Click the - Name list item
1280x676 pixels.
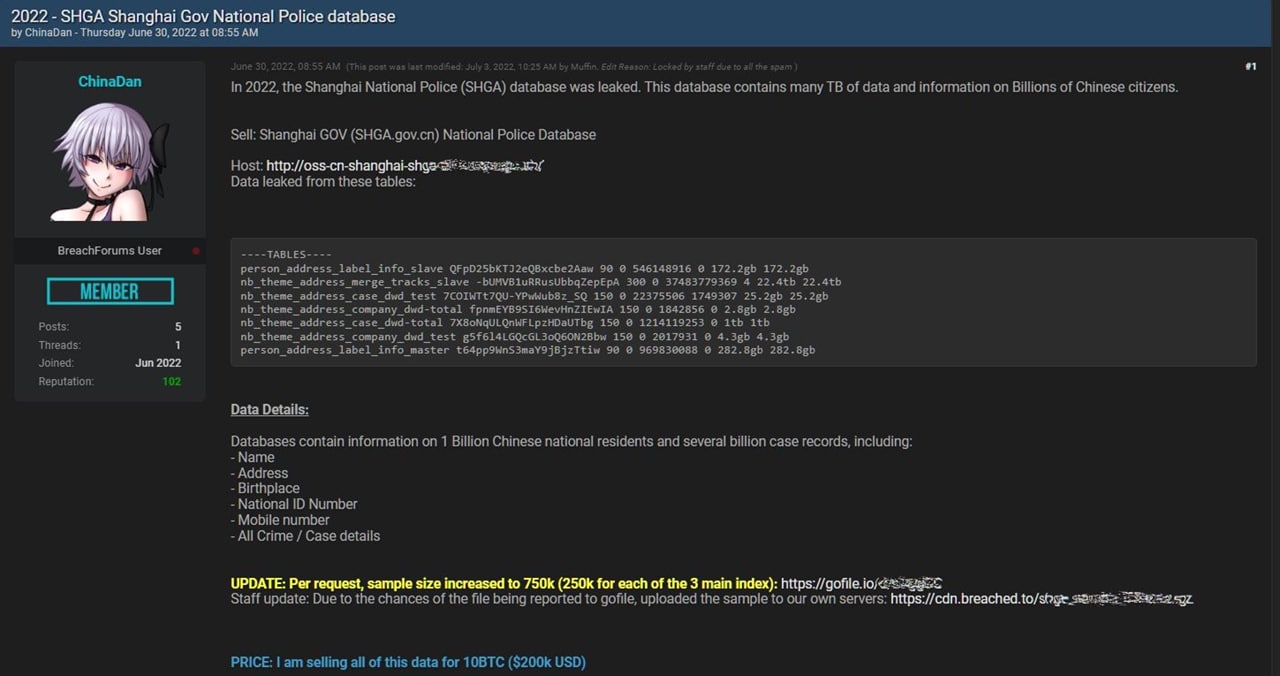coord(253,457)
